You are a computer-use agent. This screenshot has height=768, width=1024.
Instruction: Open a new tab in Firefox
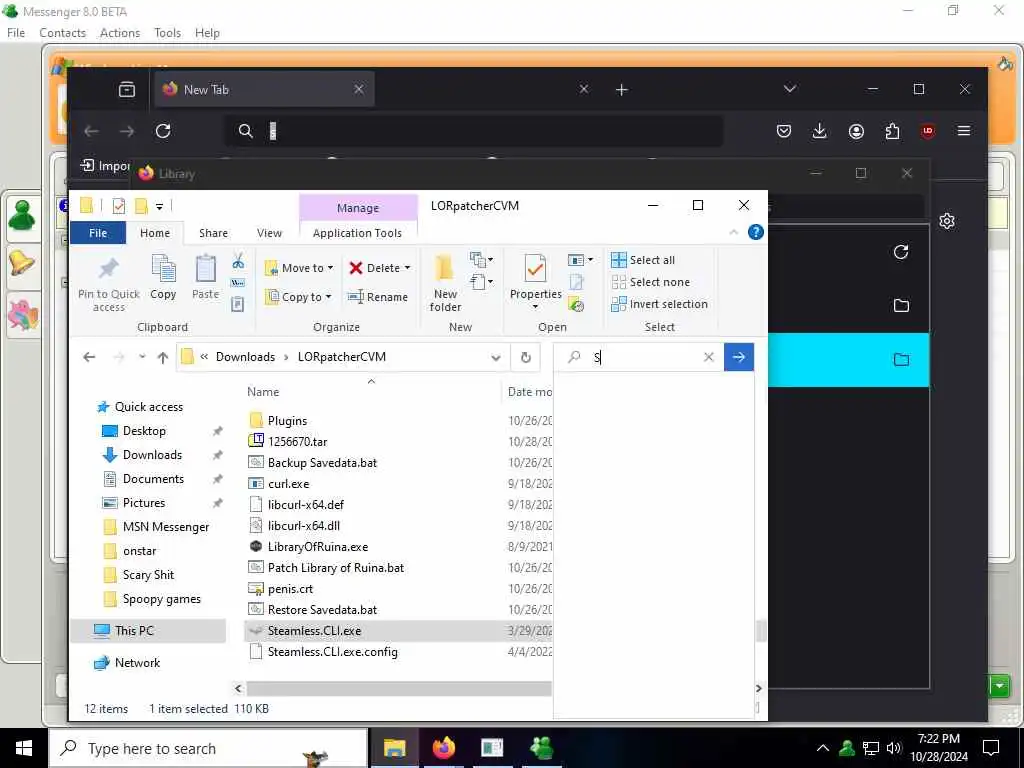pyautogui.click(x=622, y=89)
